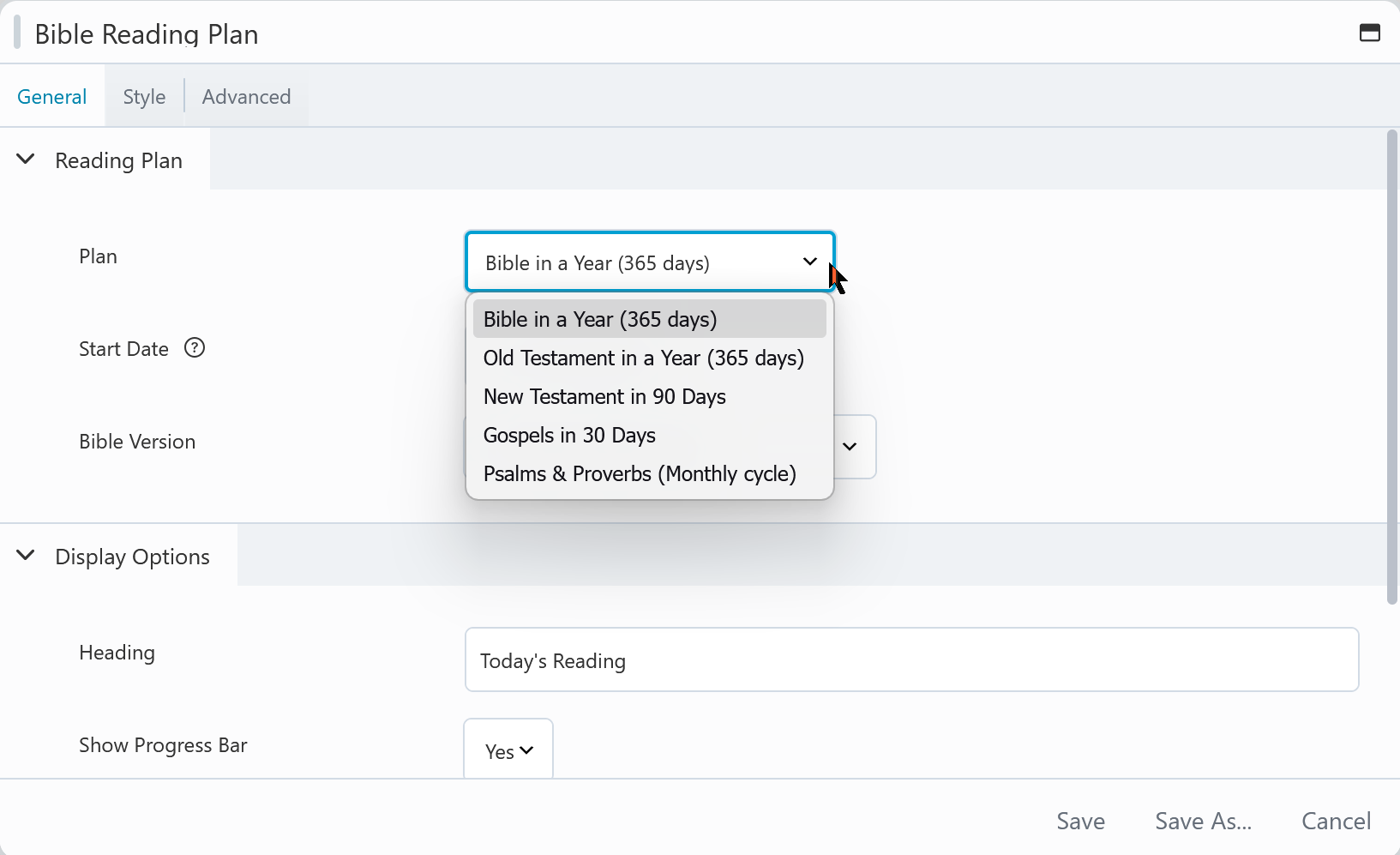Switch to the General tab
Viewport: 1400px width, 855px height.
pyautogui.click(x=52, y=97)
